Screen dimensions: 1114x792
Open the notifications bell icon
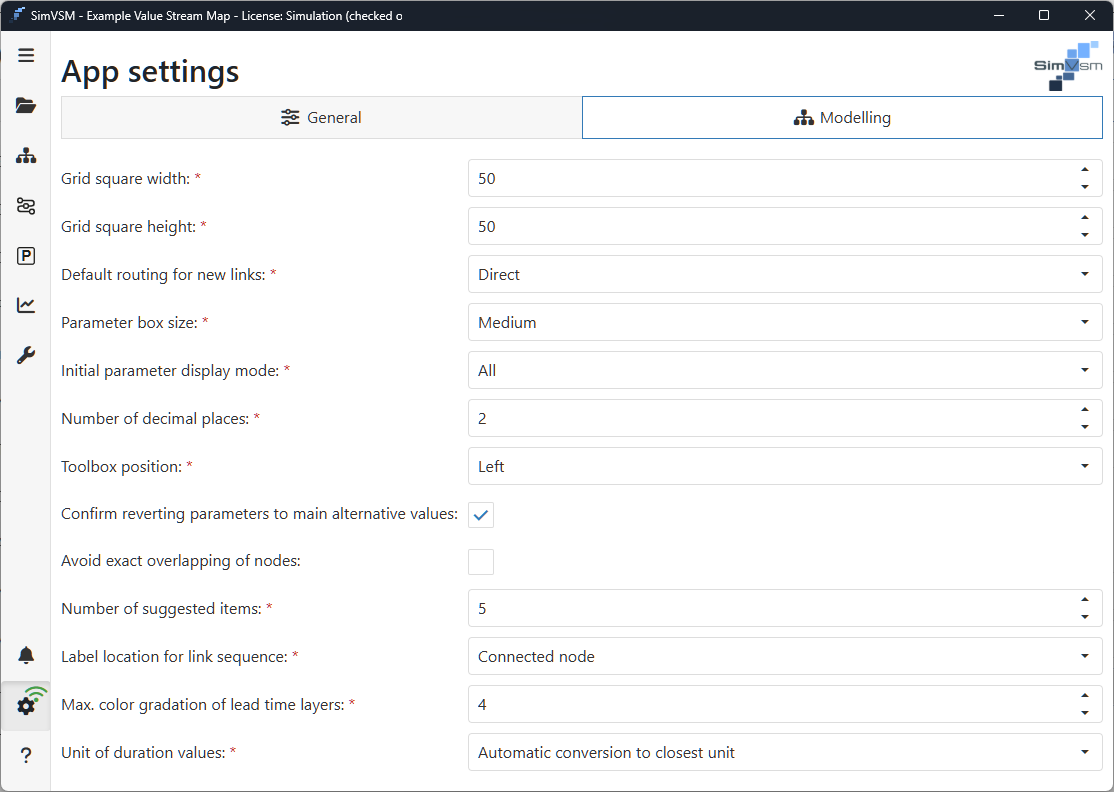26,655
